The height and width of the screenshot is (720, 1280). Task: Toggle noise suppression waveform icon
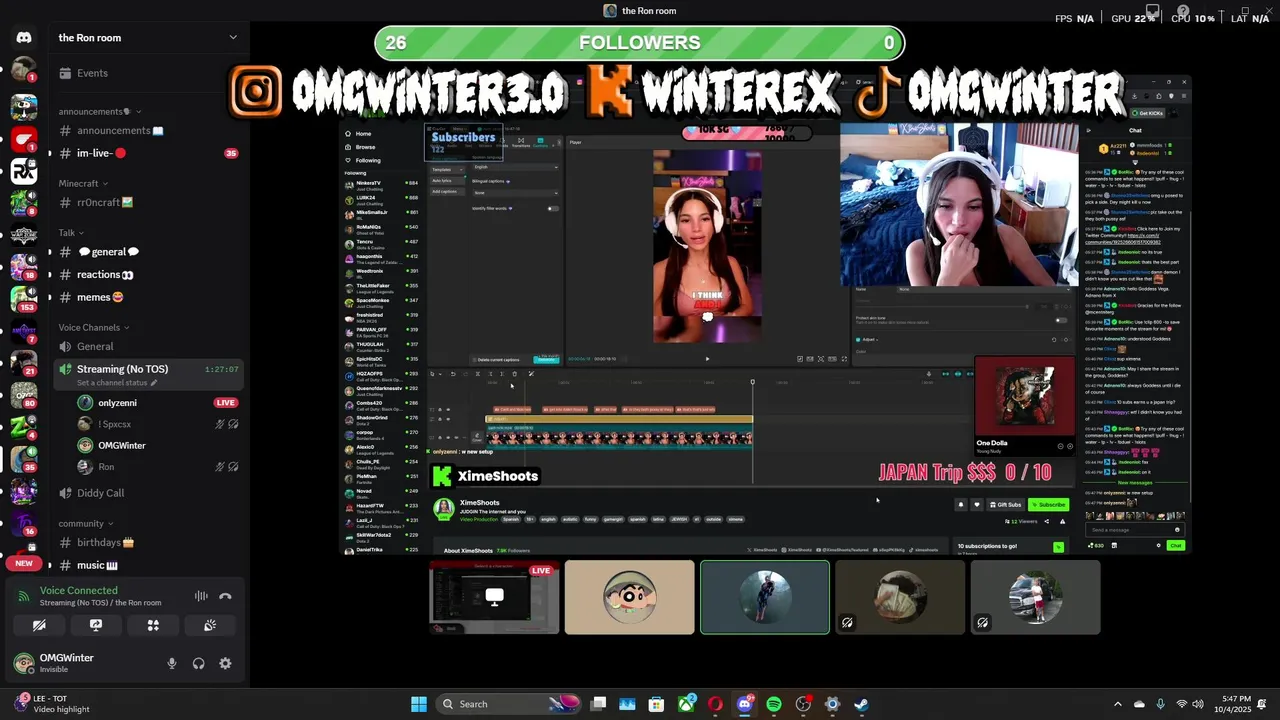coord(201,596)
